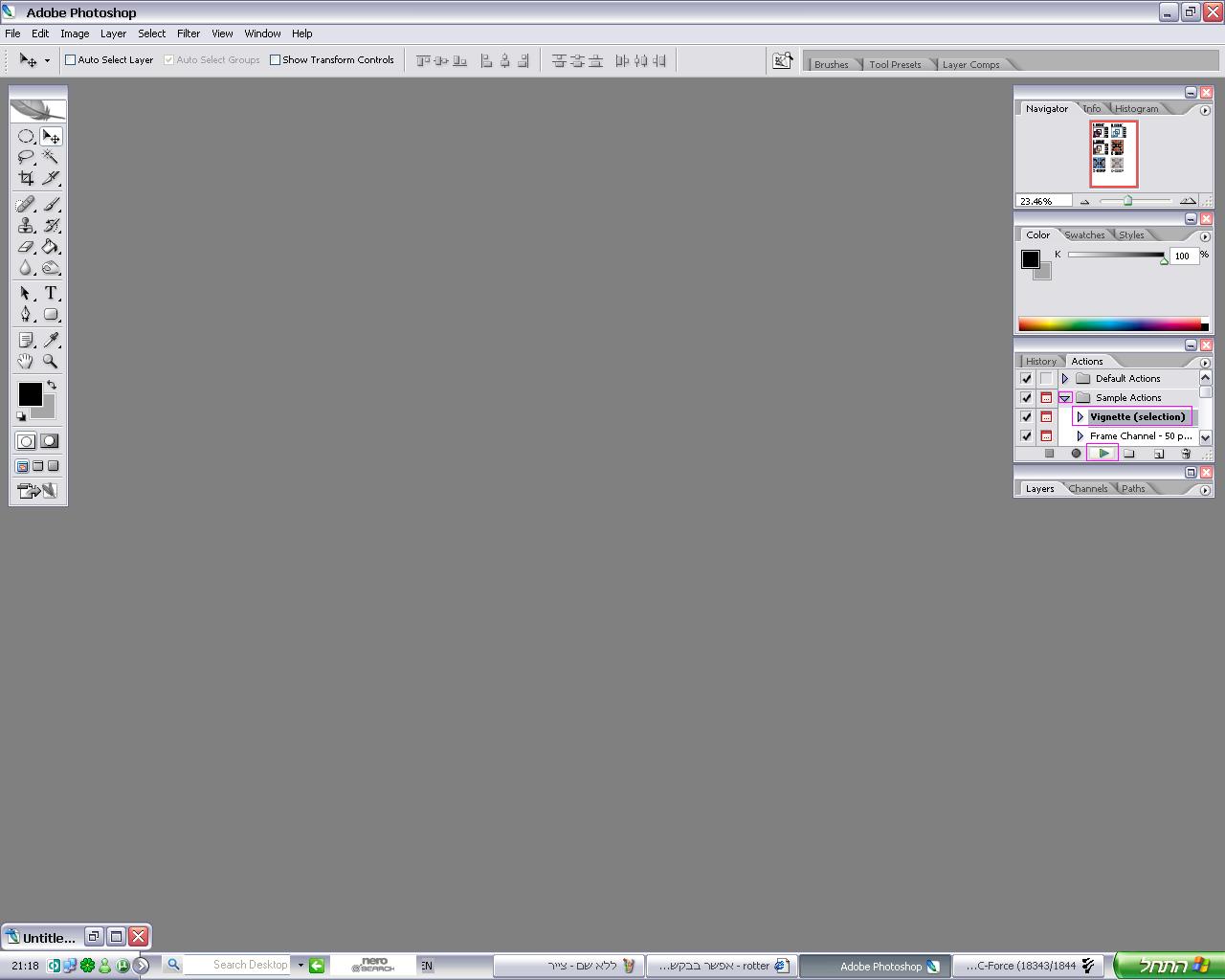The width and height of the screenshot is (1225, 980).
Task: Click the trash icon in Actions panel
Action: tap(1186, 454)
